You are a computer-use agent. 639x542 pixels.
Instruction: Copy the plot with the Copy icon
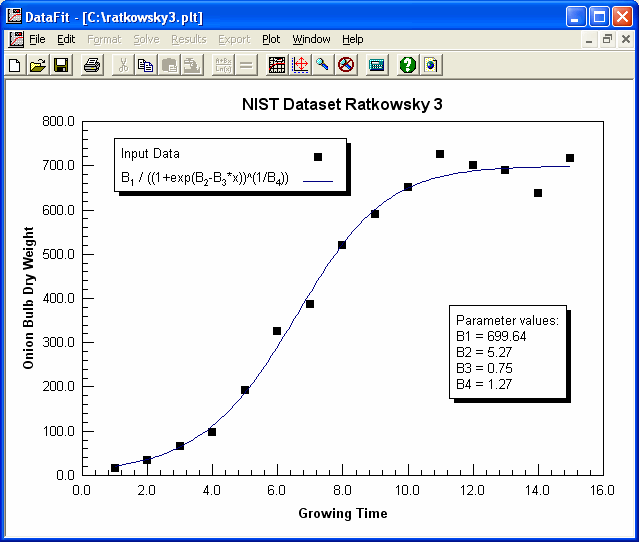tap(145, 65)
